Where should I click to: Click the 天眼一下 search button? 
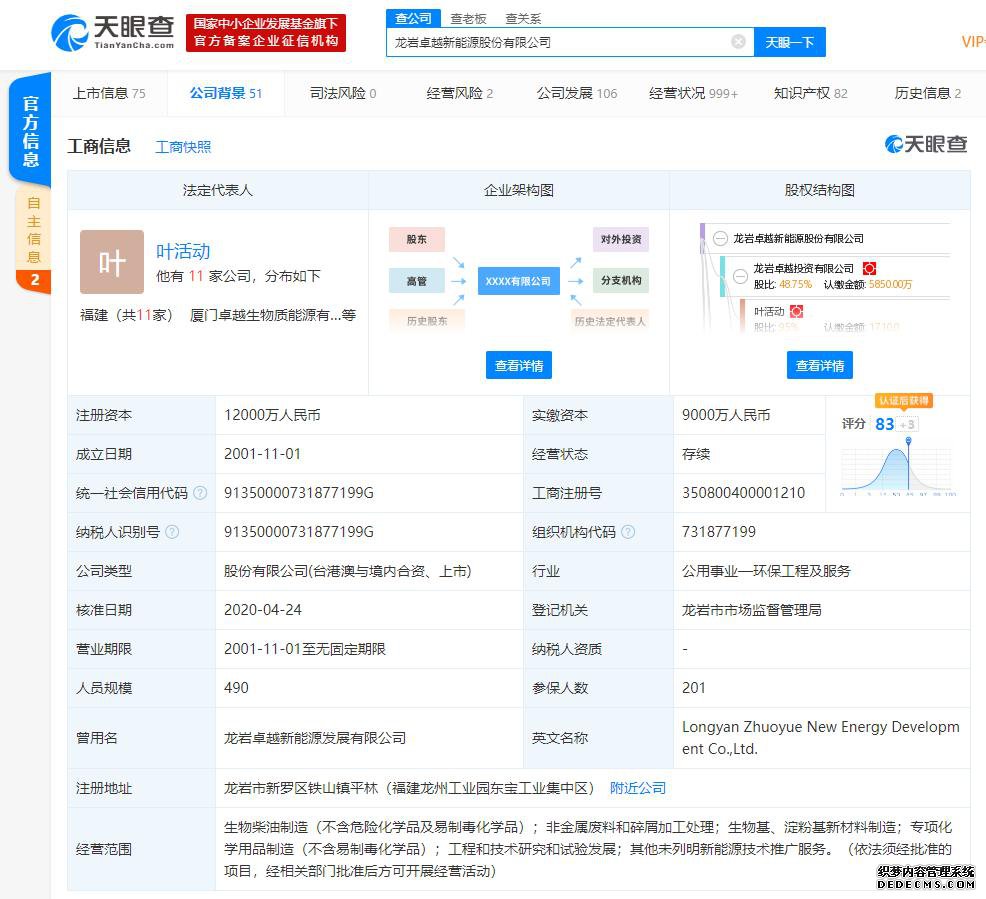790,42
